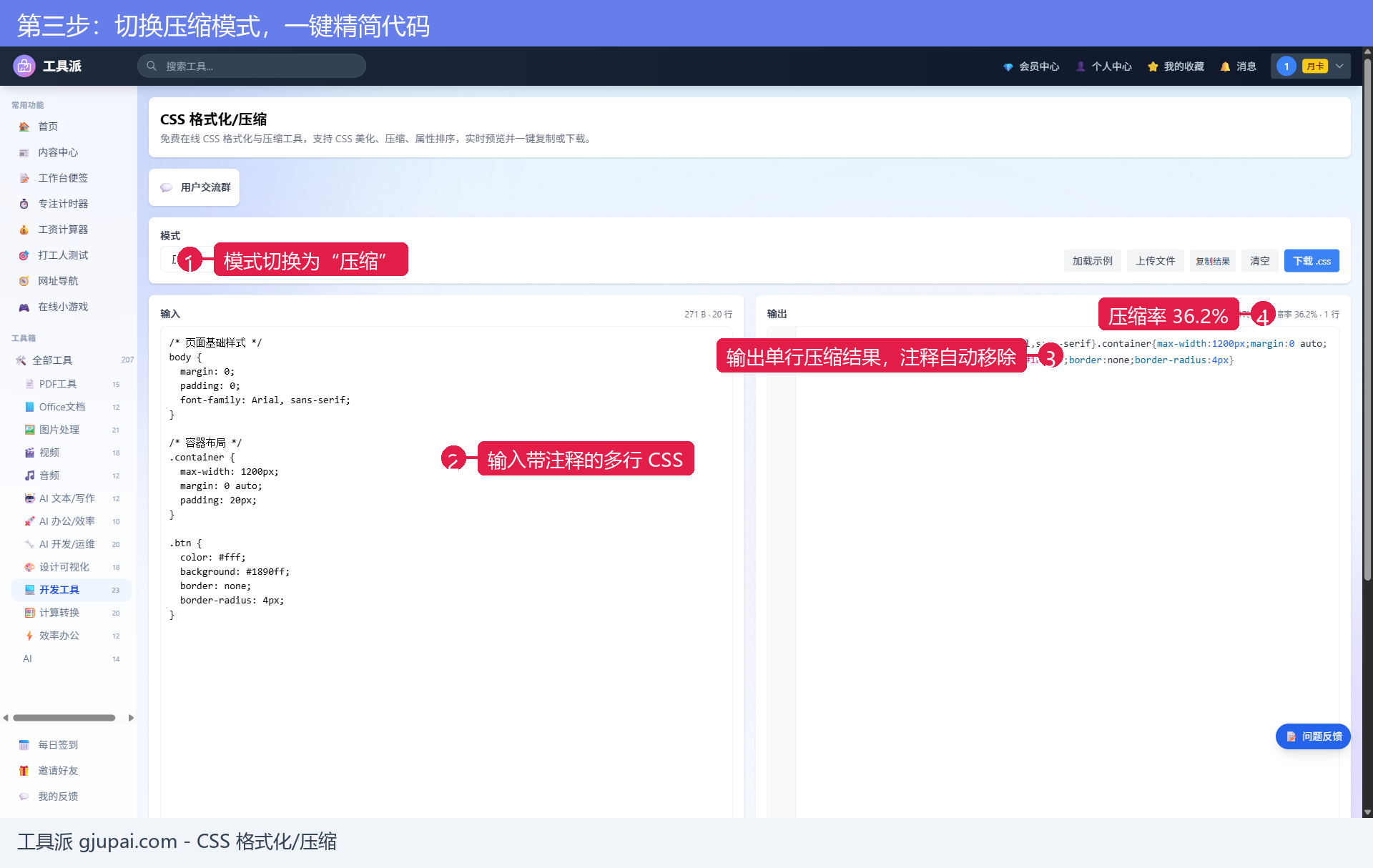Click the page vertical scrollbar
This screenshot has width=1373, height=868.
[1367, 318]
